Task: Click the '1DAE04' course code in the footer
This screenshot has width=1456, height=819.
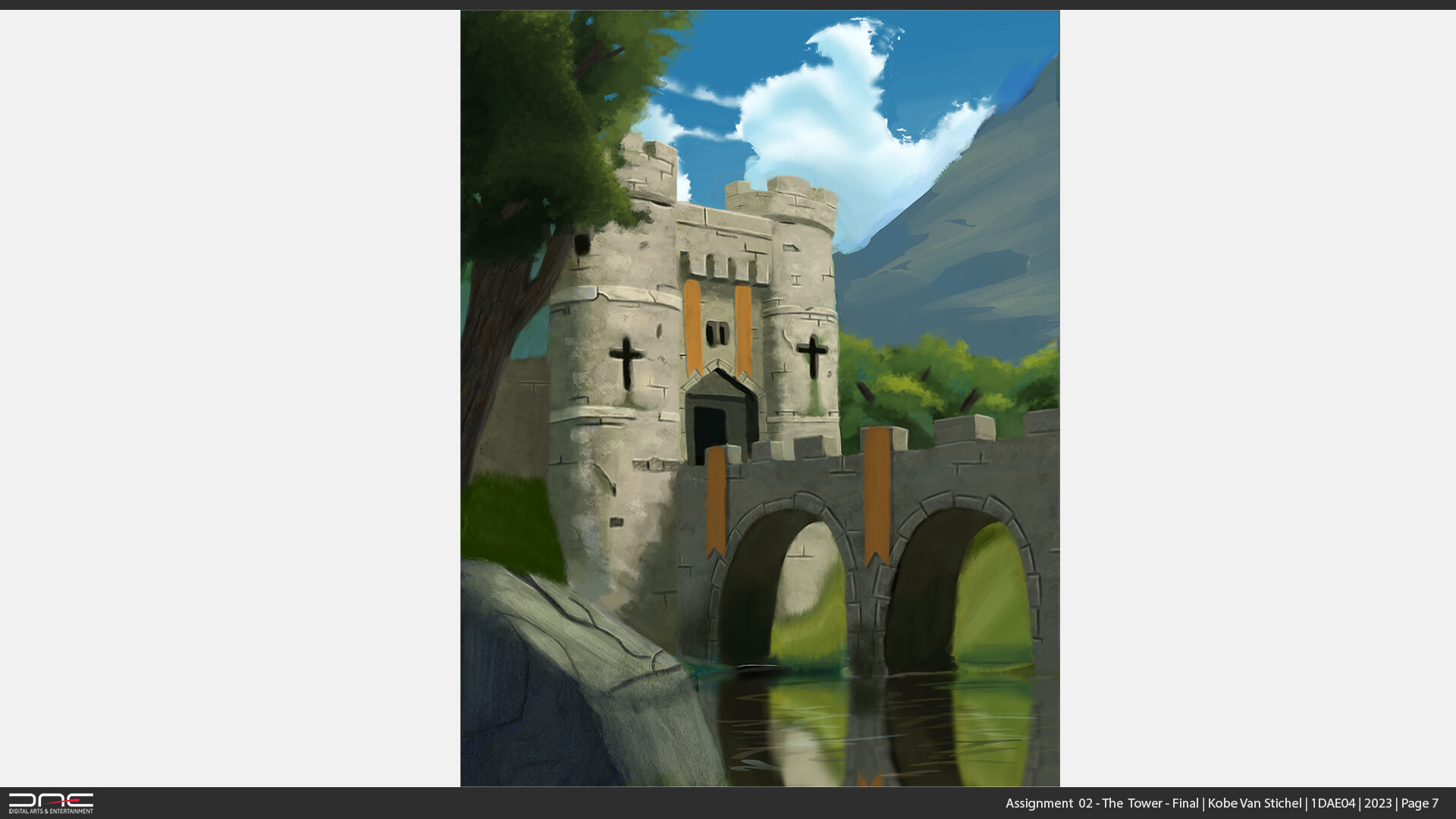Action: 1335,803
